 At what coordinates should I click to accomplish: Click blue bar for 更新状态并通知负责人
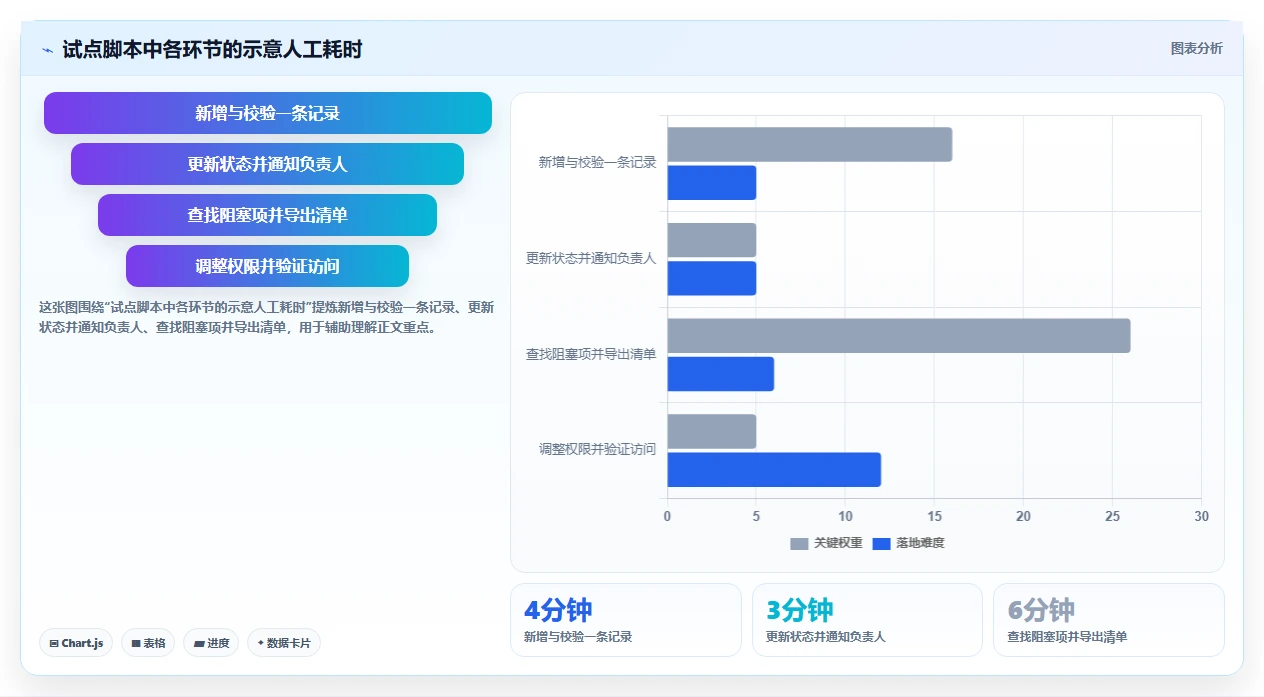point(712,278)
